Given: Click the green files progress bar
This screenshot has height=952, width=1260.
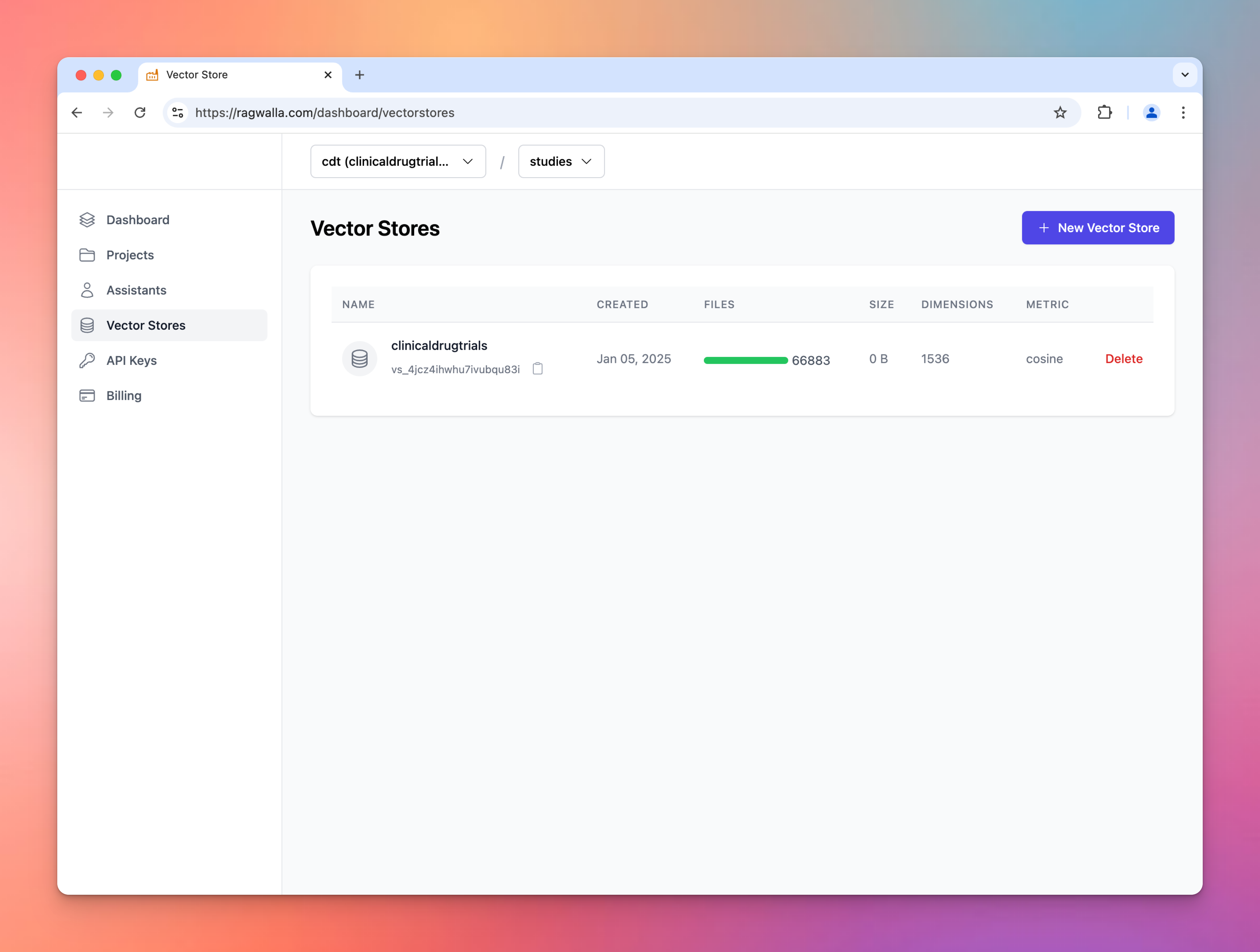Looking at the screenshot, I should [x=745, y=360].
